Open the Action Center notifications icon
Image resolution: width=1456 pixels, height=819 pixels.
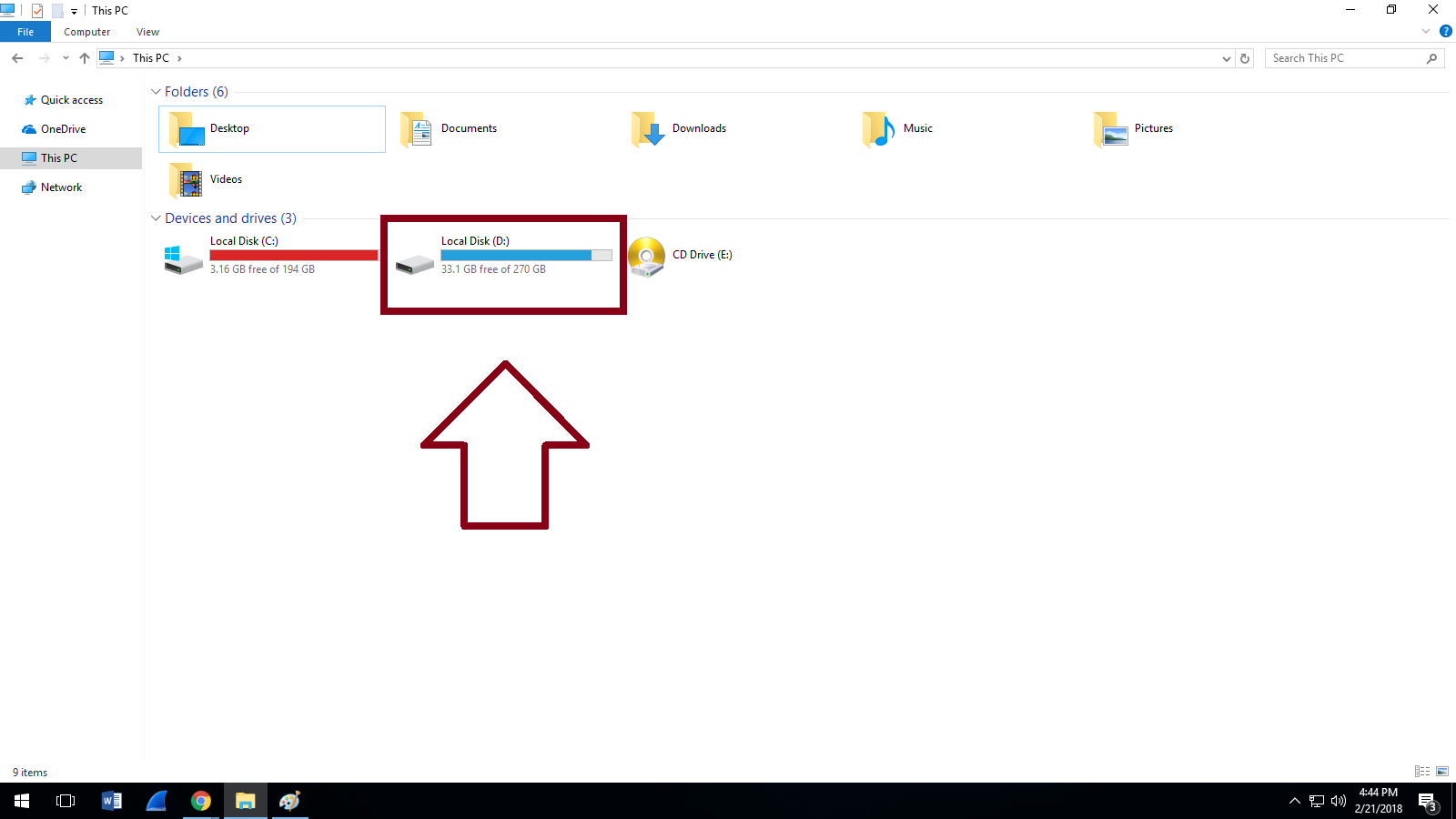tap(1428, 802)
